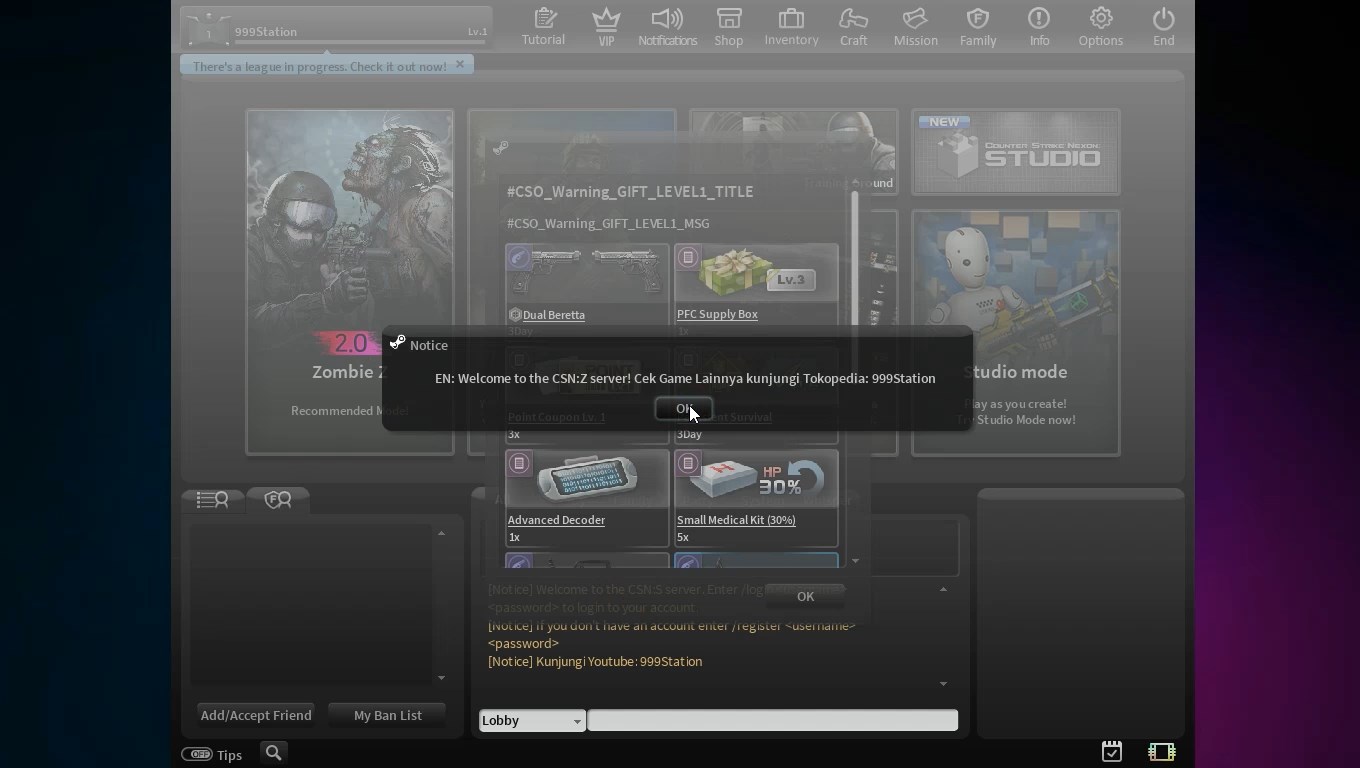Switch to the family search tab
The width and height of the screenshot is (1360, 768).
(x=278, y=500)
